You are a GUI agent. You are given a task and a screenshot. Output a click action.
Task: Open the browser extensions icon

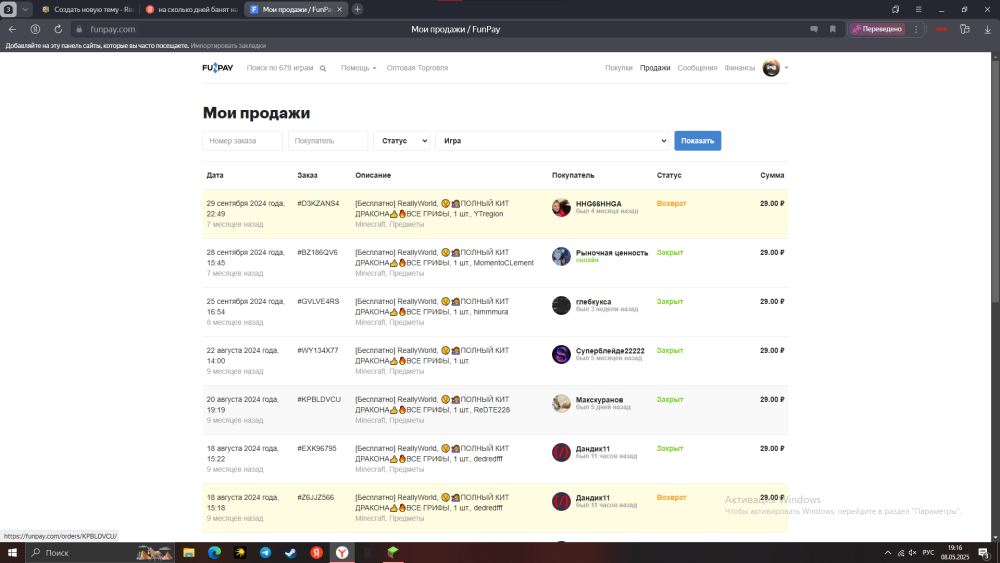964,29
